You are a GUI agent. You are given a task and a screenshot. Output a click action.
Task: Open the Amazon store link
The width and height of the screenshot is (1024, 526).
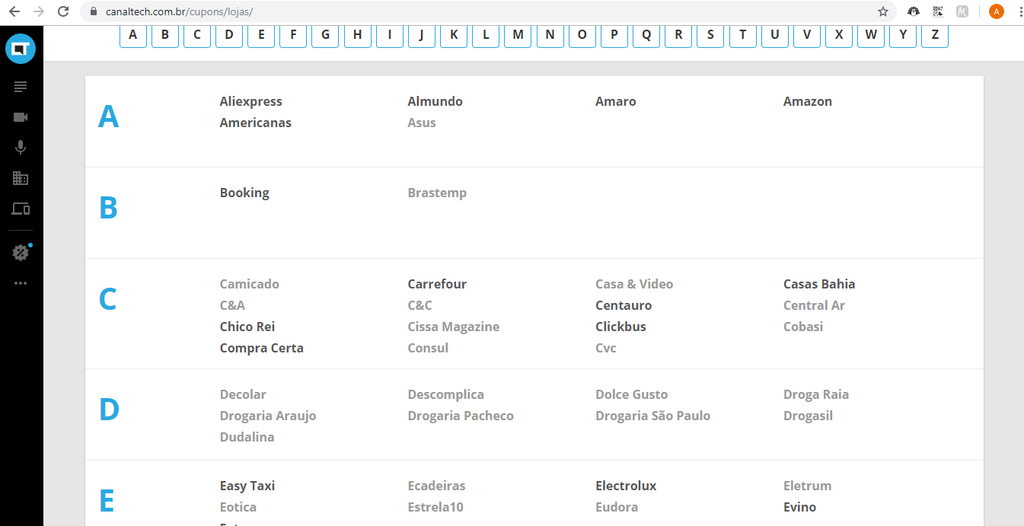(x=808, y=101)
